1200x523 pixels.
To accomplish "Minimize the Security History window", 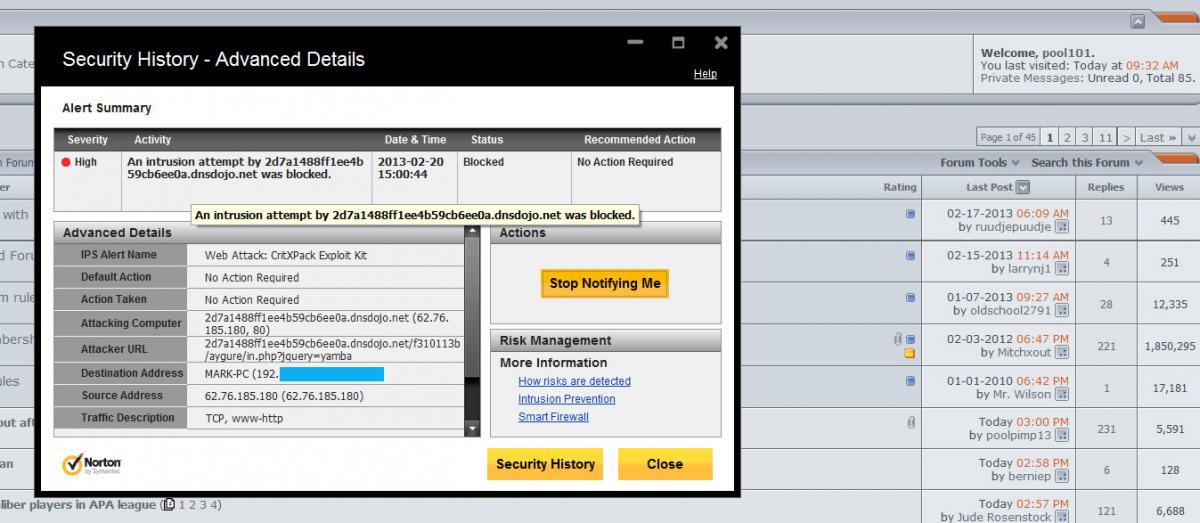I will 634,44.
